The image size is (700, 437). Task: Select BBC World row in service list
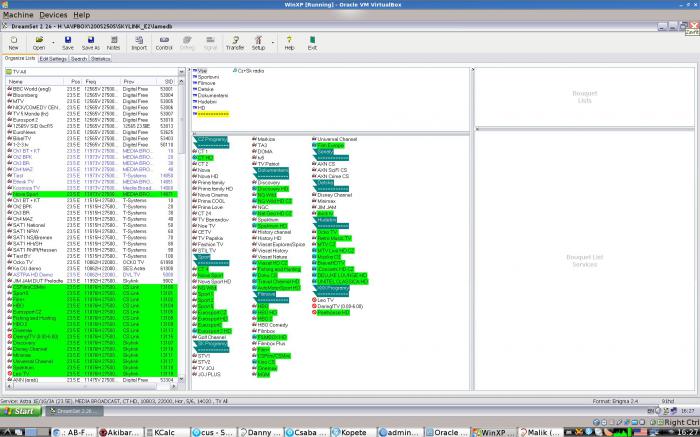click(92, 89)
